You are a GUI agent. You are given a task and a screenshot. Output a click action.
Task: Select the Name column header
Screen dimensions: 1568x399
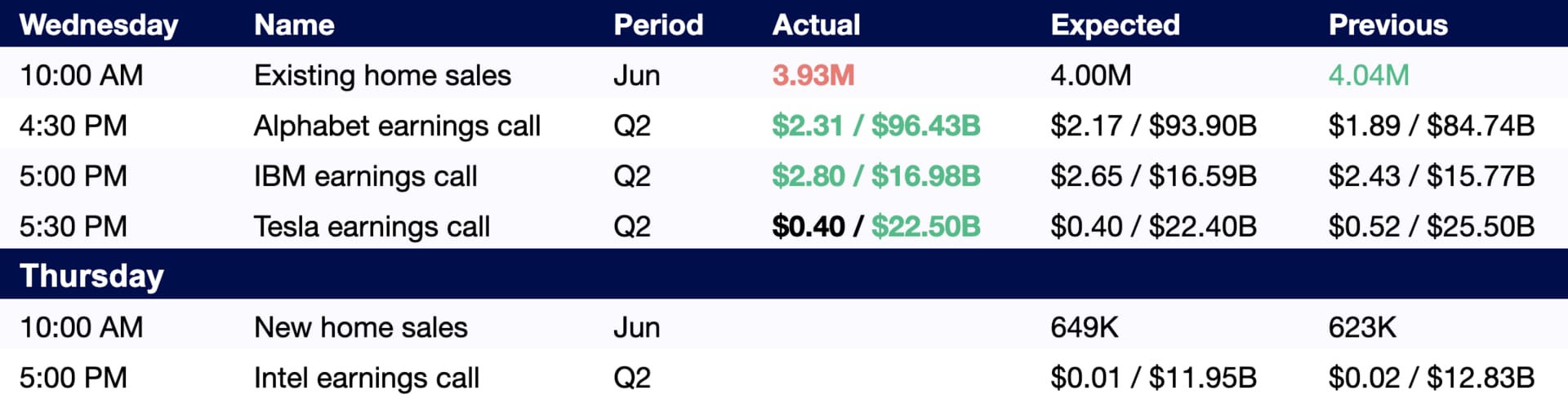[294, 25]
